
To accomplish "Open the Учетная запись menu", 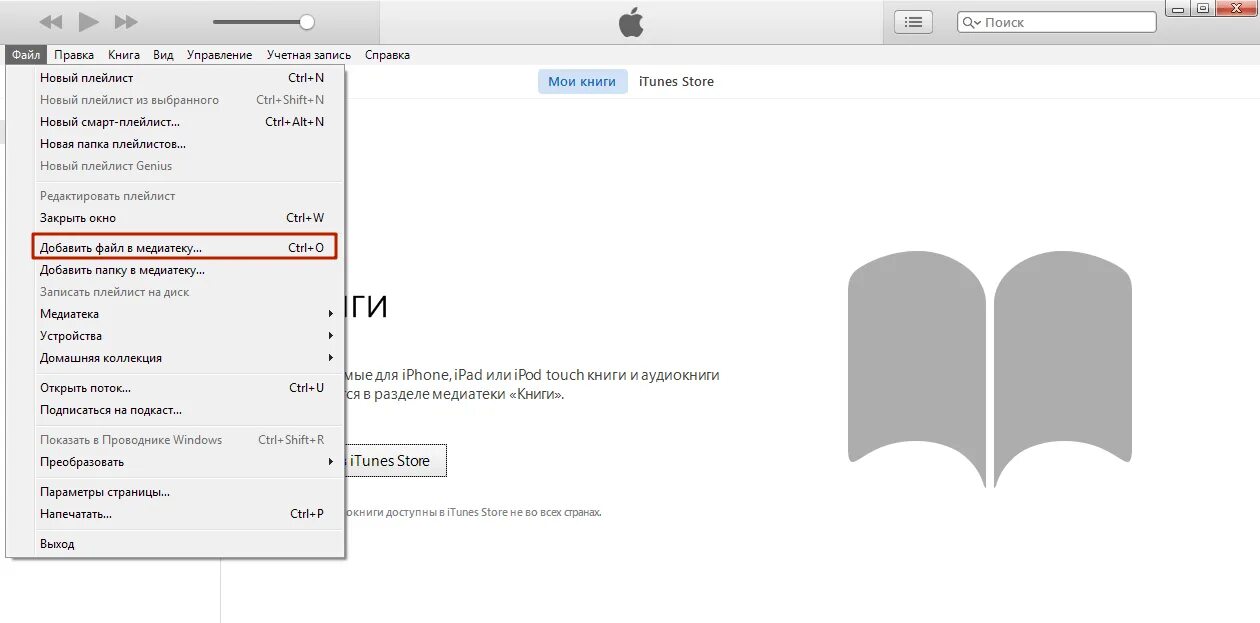I will 309,55.
